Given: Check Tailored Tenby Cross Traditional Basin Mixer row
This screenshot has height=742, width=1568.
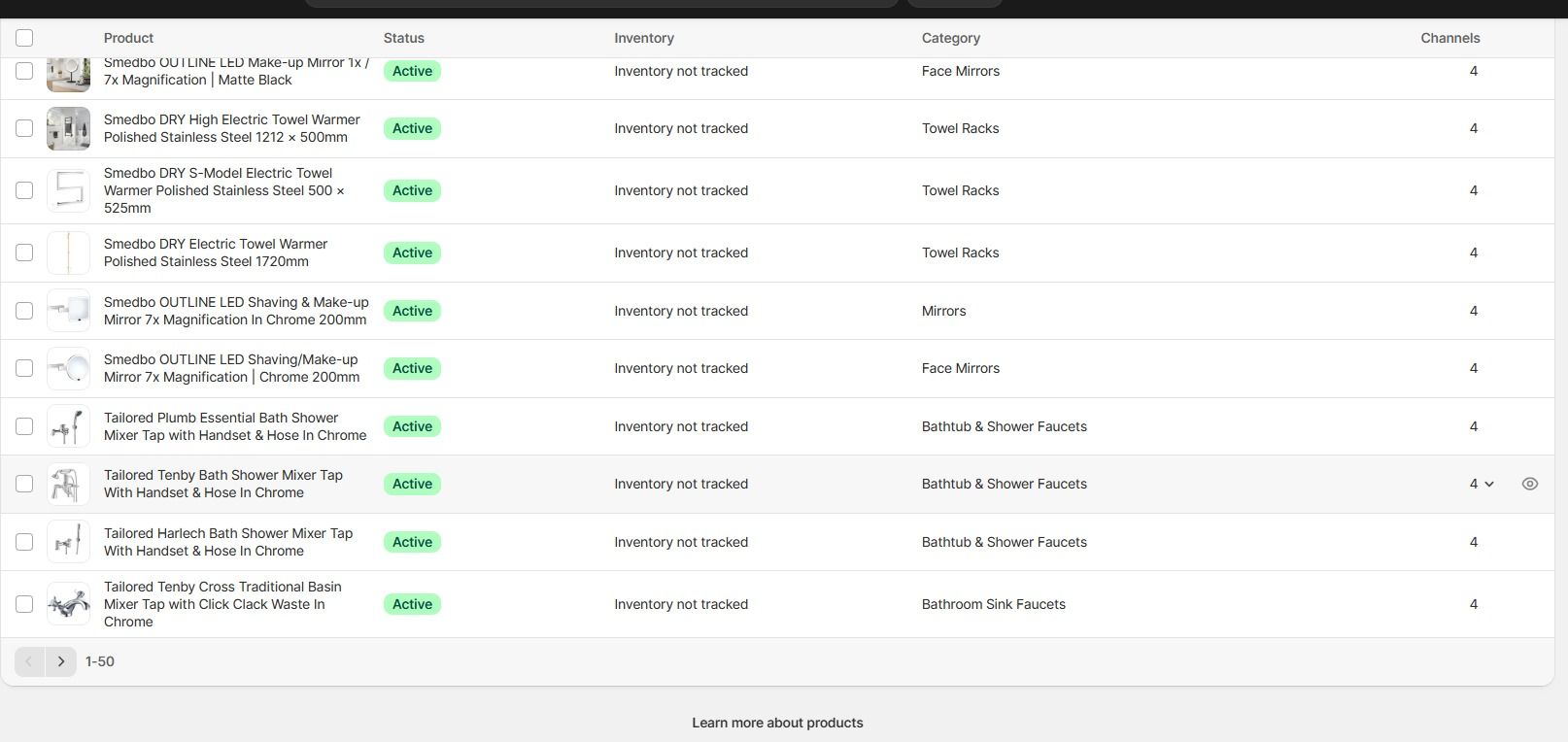Looking at the screenshot, I should 24,604.
